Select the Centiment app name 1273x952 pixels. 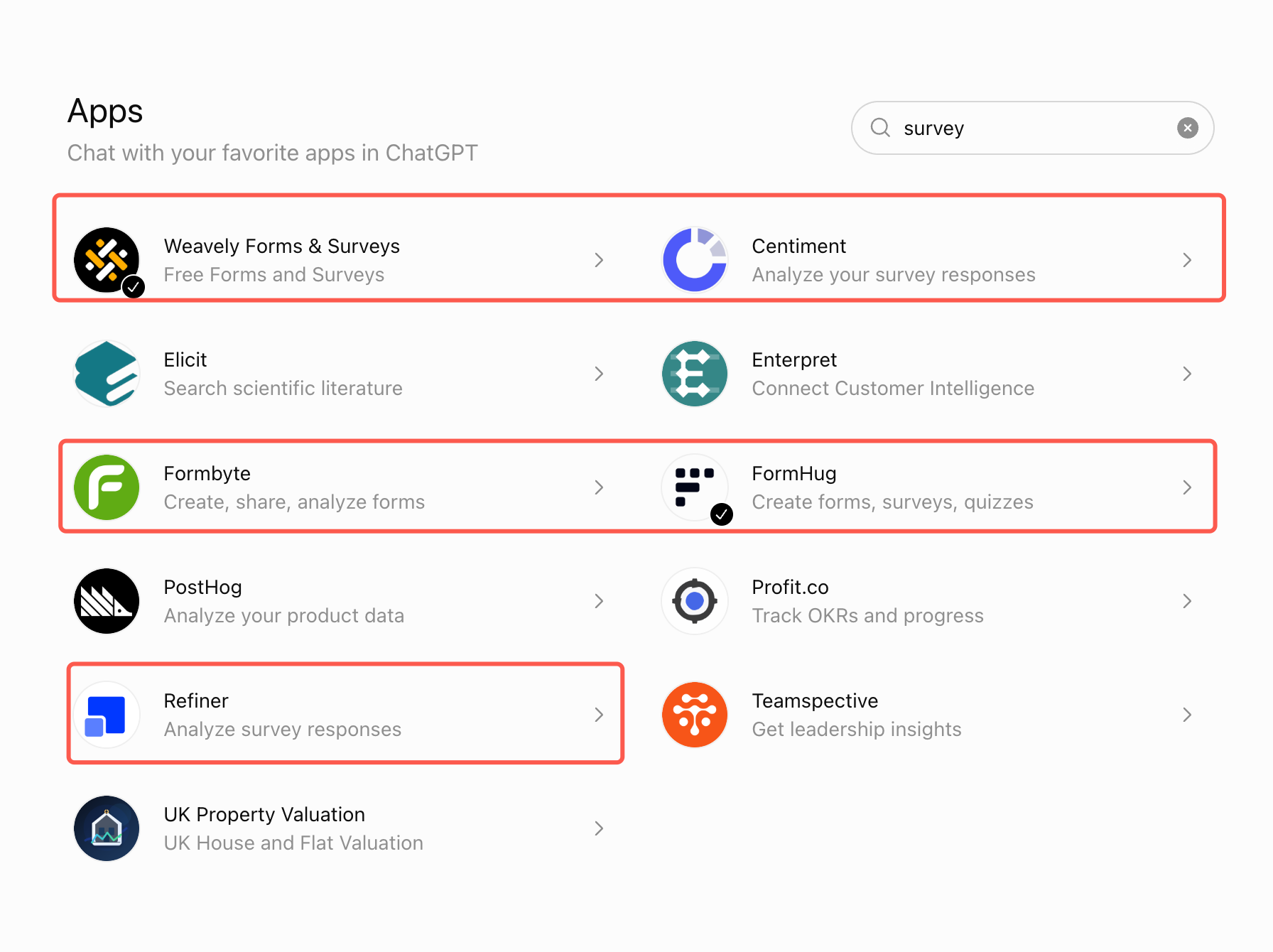click(x=799, y=246)
